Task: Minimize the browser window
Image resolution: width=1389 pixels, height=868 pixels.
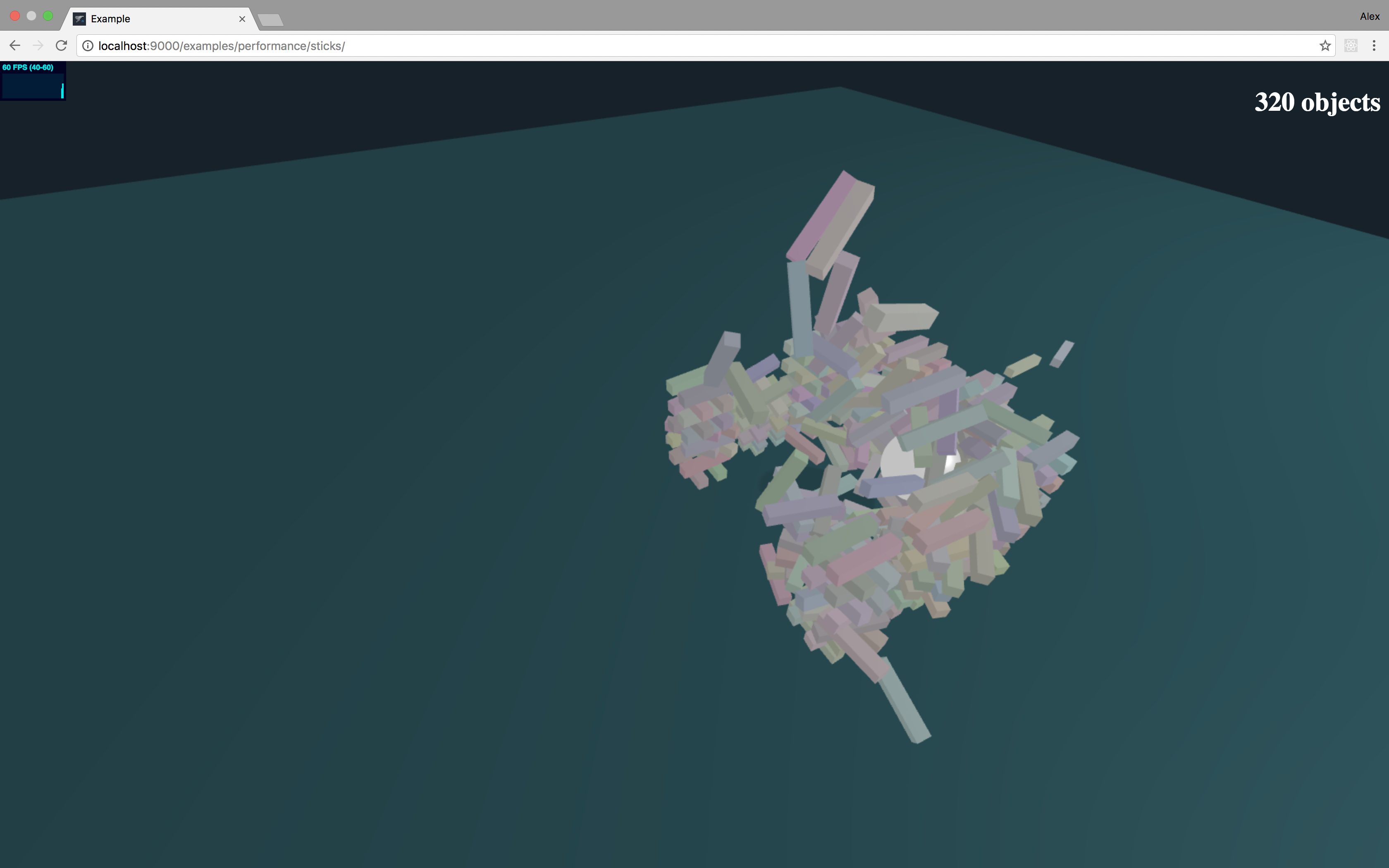Action: (31, 16)
